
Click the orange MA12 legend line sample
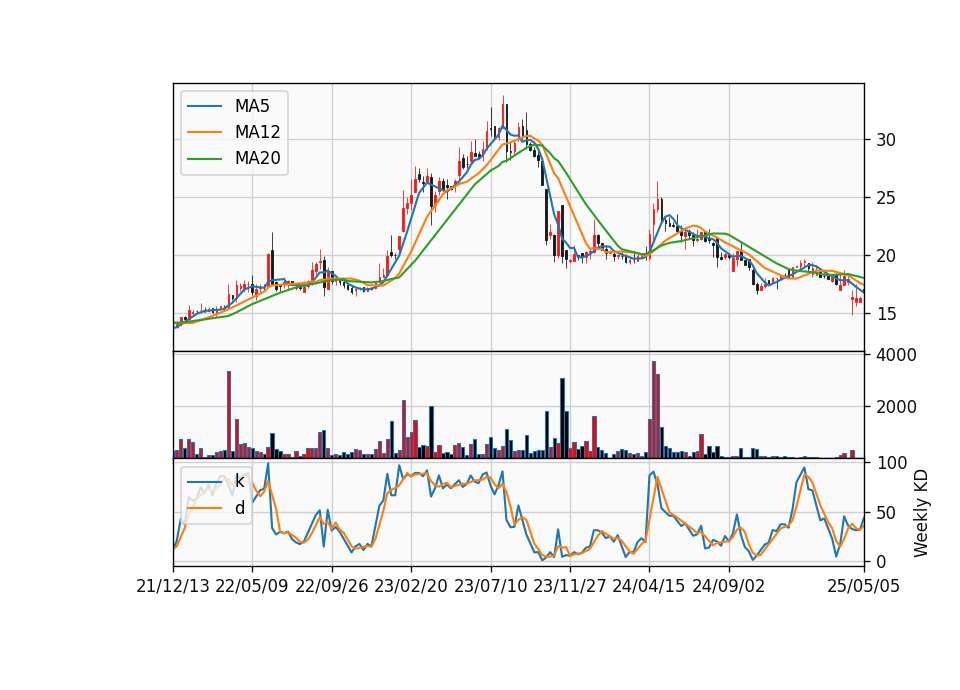coord(204,132)
